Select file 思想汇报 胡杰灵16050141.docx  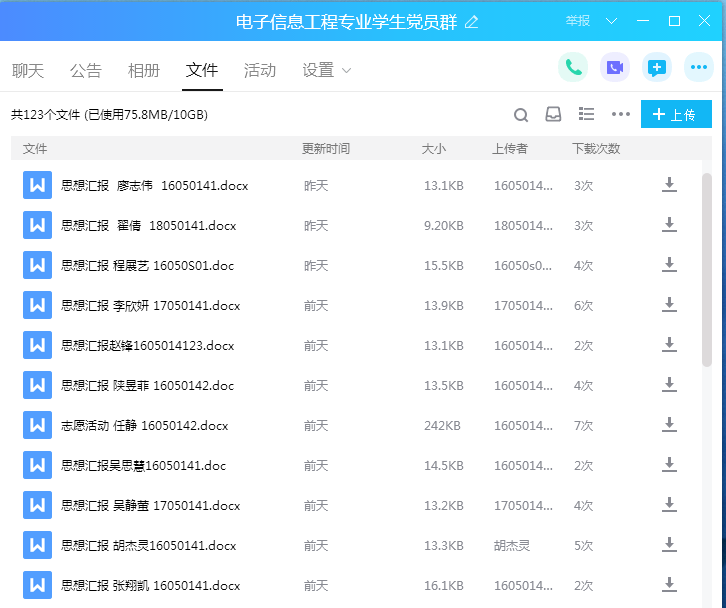pos(149,546)
